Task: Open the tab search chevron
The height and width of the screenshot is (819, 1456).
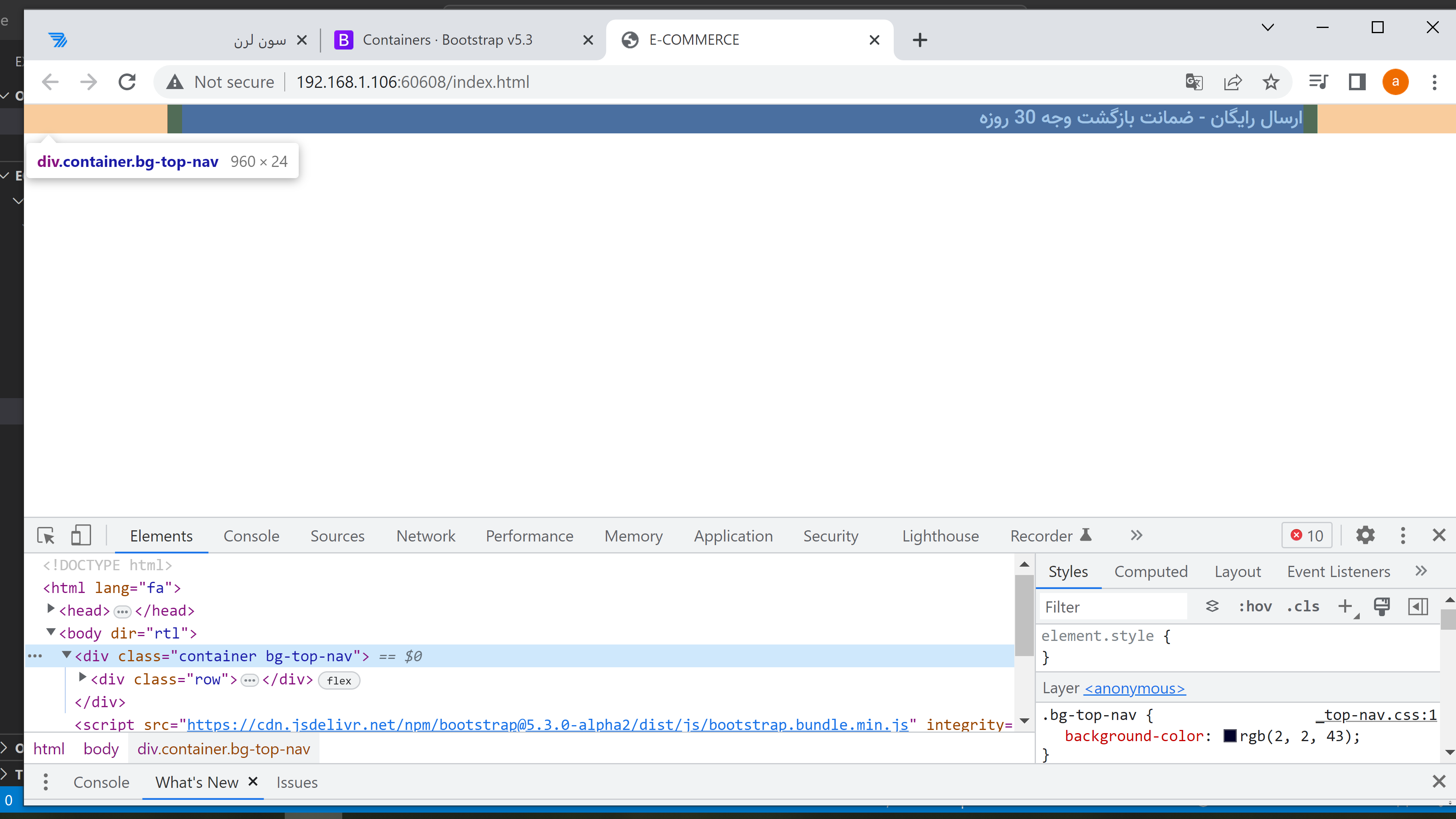Action: coord(1268,27)
